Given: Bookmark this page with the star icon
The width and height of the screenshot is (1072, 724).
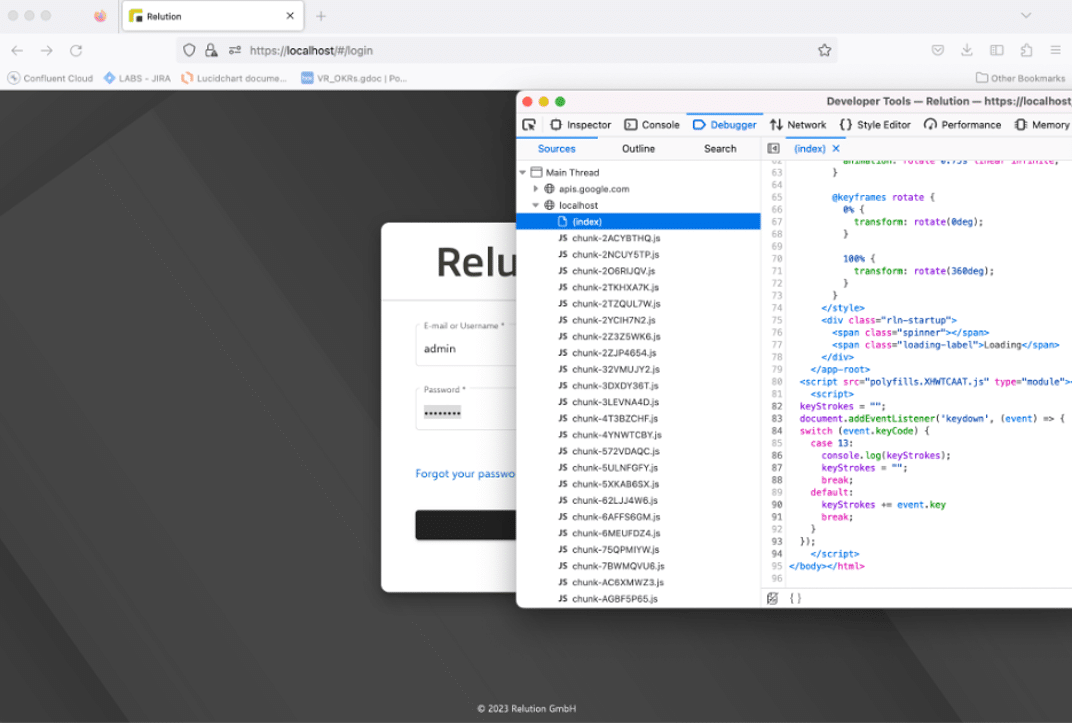Looking at the screenshot, I should click(x=825, y=50).
